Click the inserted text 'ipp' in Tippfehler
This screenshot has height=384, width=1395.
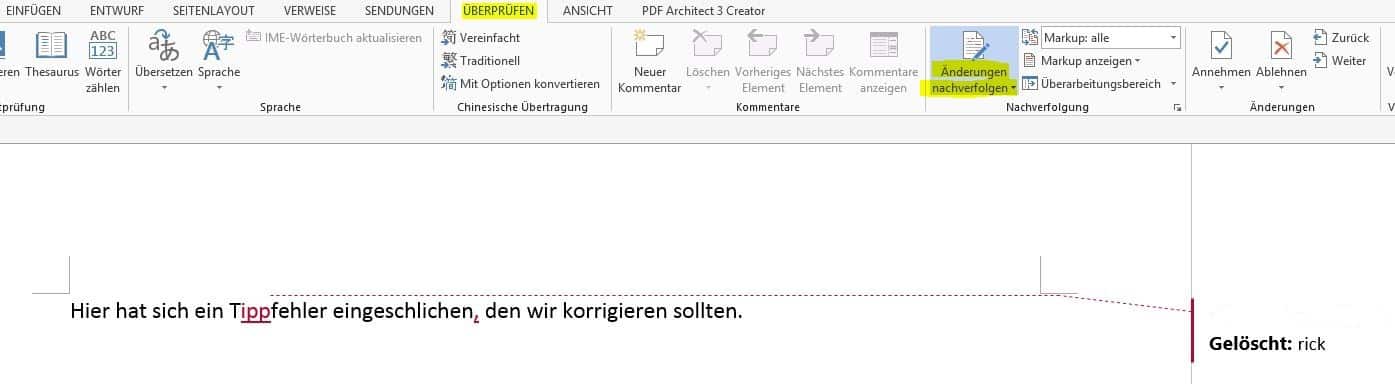256,312
